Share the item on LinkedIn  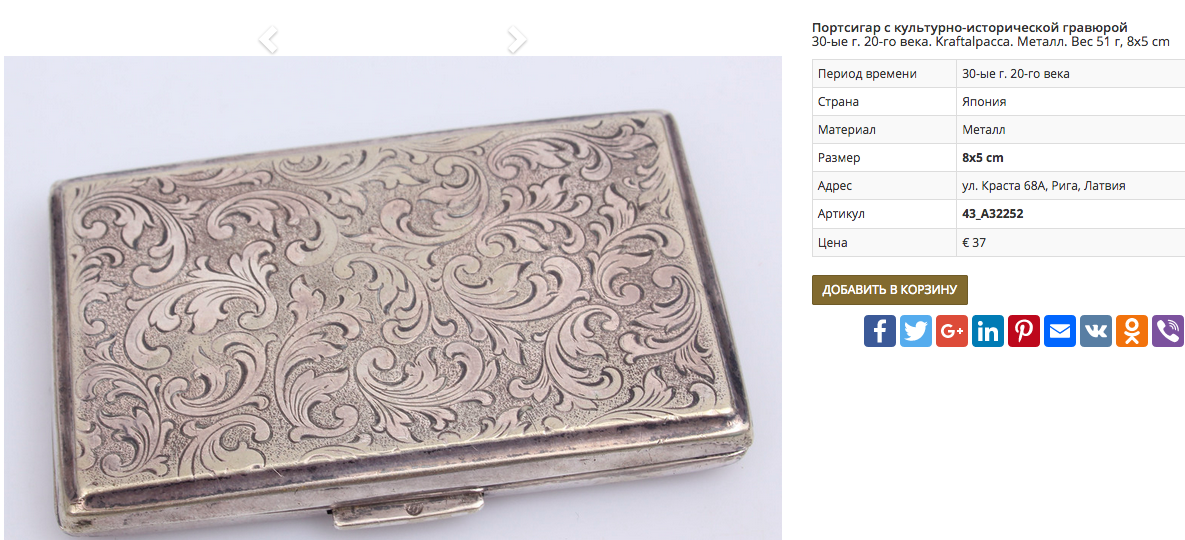pos(988,331)
